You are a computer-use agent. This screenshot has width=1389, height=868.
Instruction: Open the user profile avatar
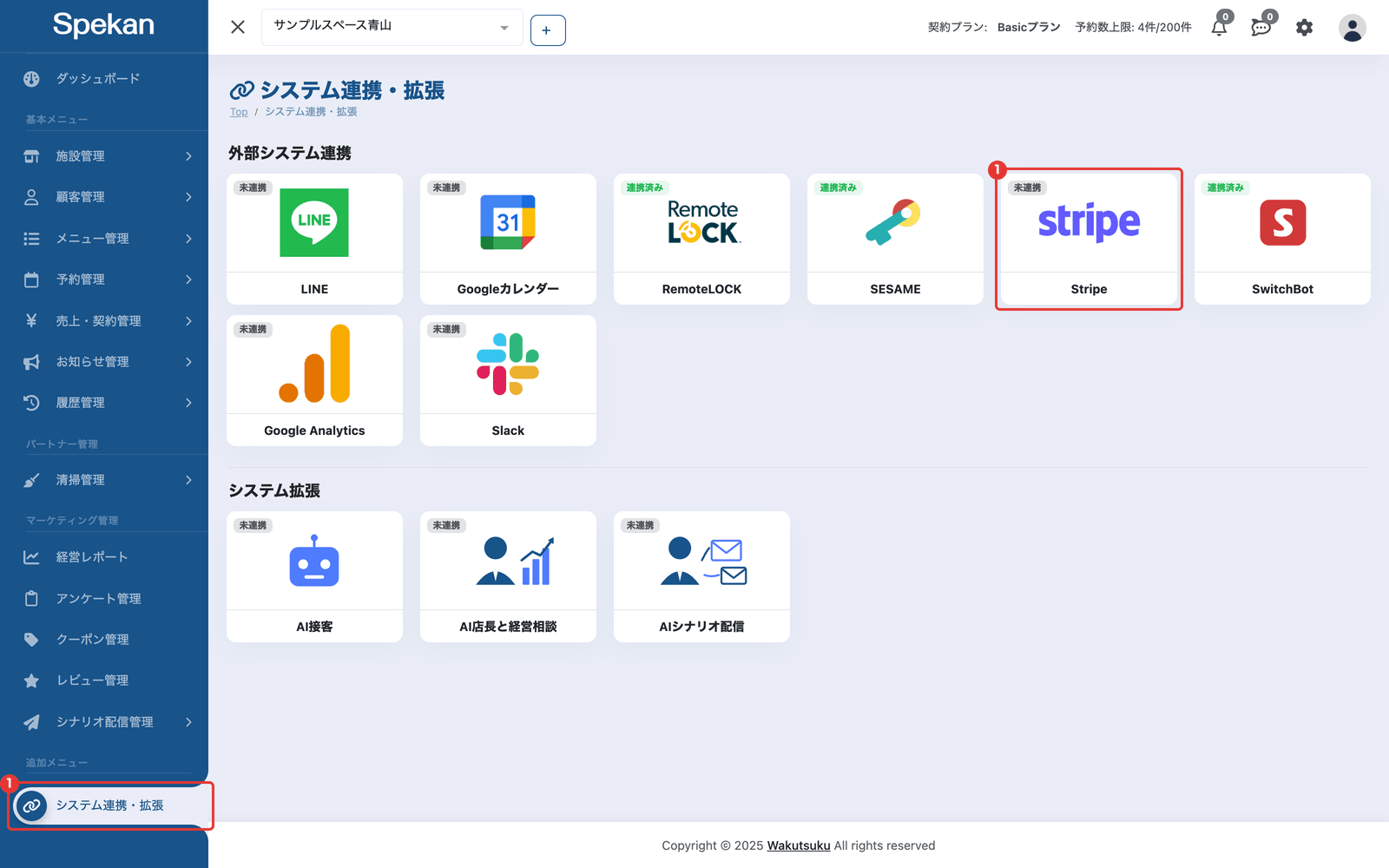tap(1352, 28)
